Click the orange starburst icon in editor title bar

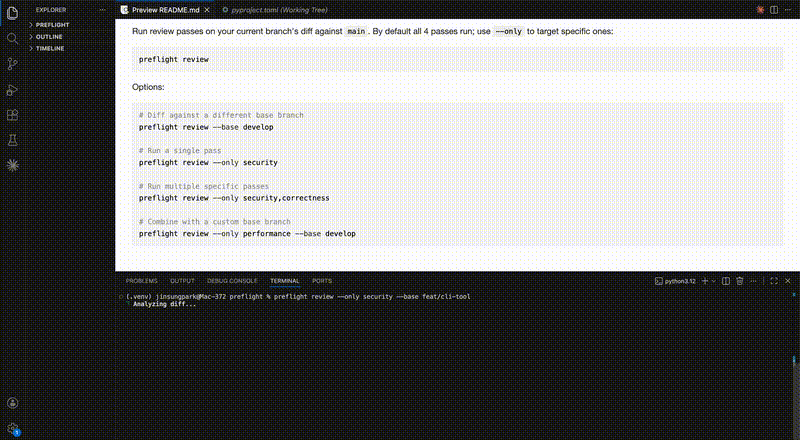tap(760, 10)
